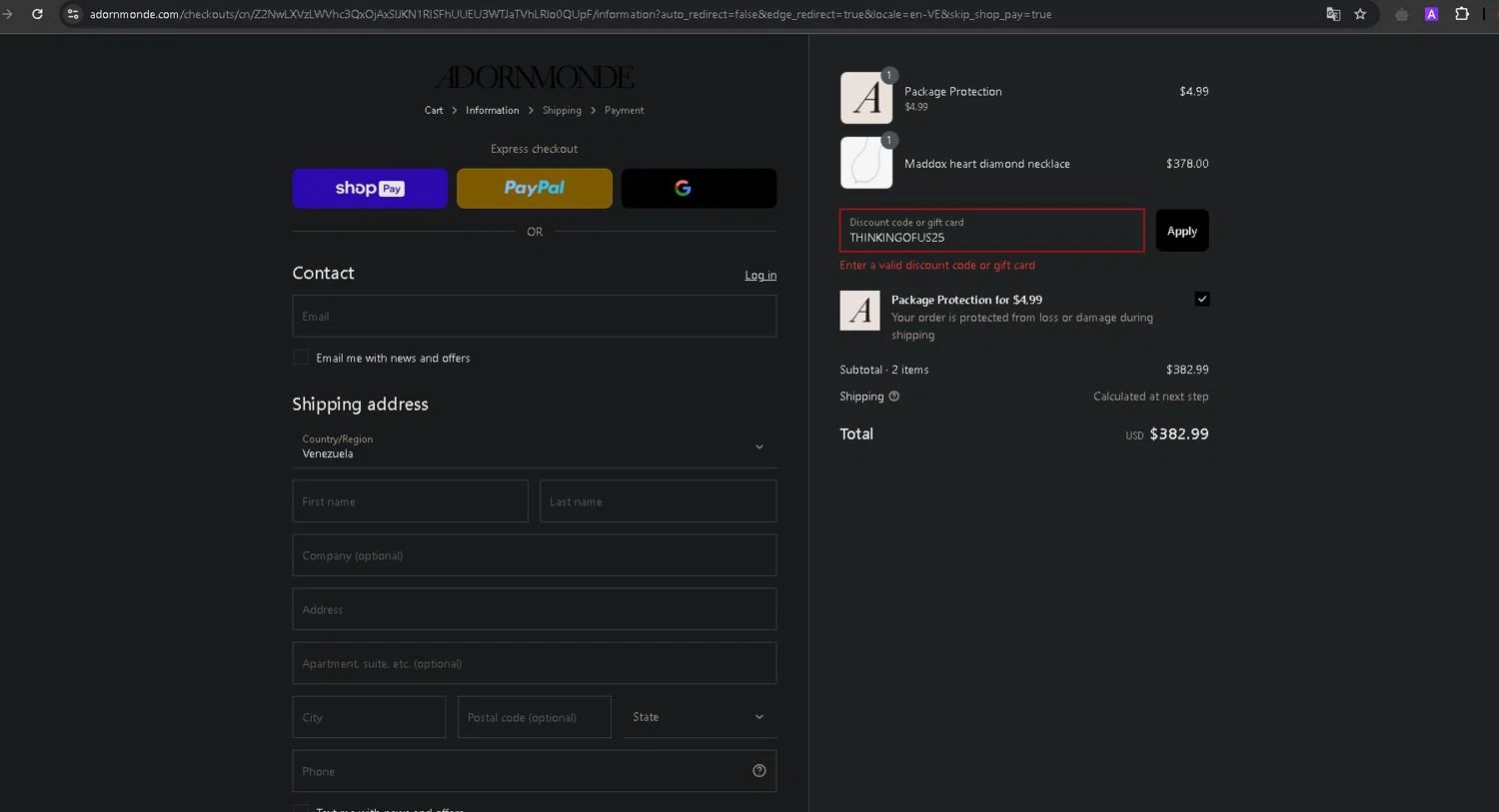Click the Maddox heart diamond necklace thumbnail
This screenshot has width=1499, height=812.
(x=866, y=163)
